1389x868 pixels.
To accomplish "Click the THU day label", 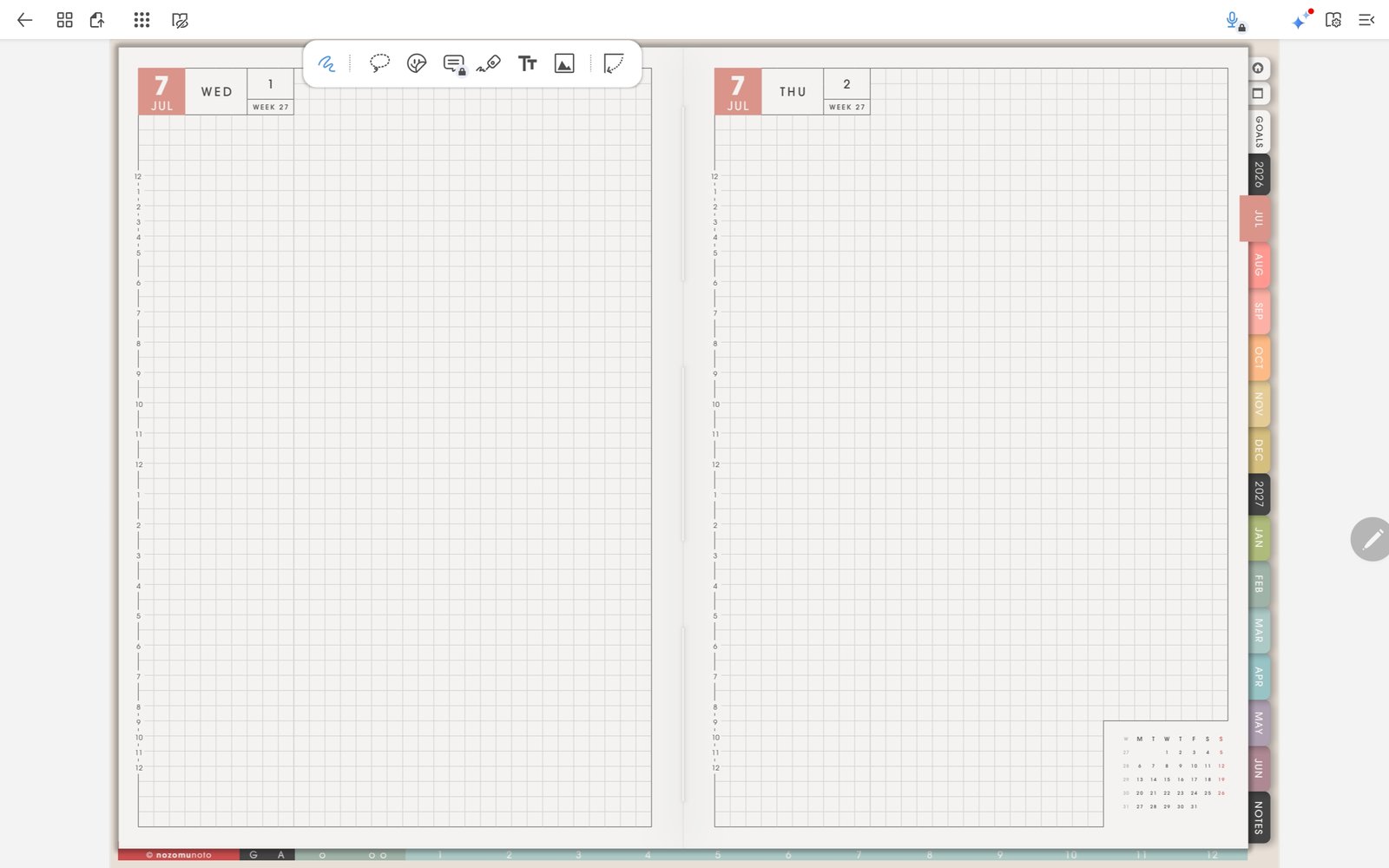I will tap(793, 92).
